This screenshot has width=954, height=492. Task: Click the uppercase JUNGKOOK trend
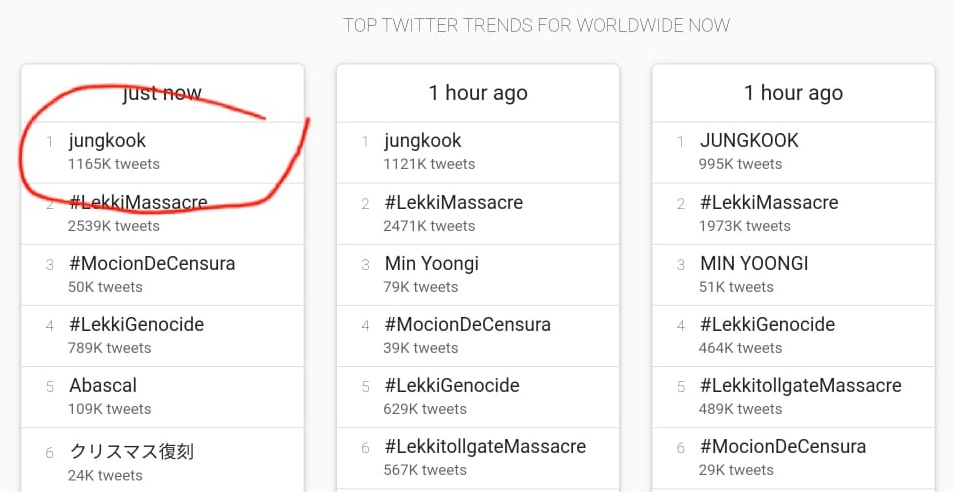point(749,141)
